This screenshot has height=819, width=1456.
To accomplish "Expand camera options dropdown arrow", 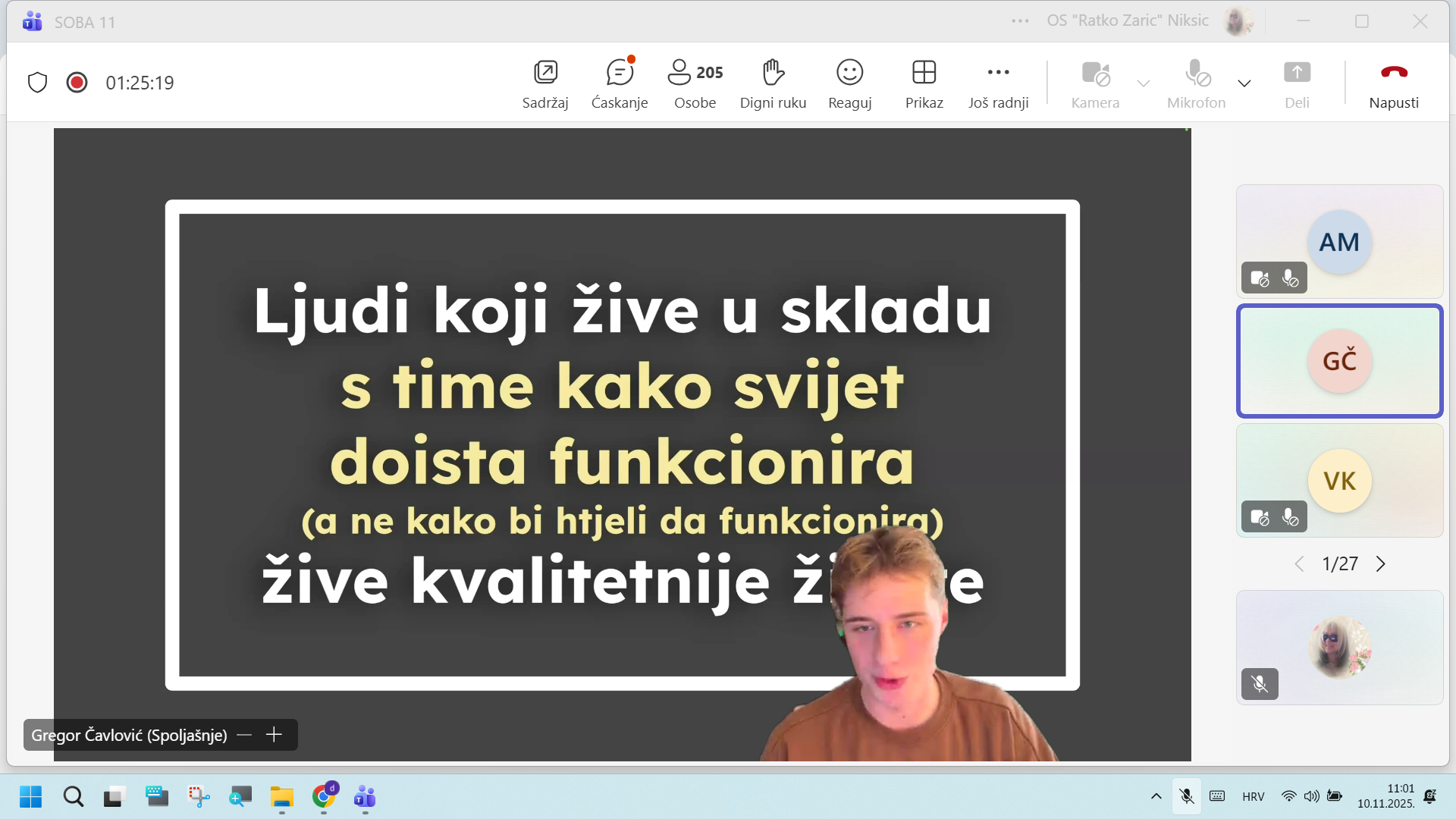I will [x=1144, y=83].
